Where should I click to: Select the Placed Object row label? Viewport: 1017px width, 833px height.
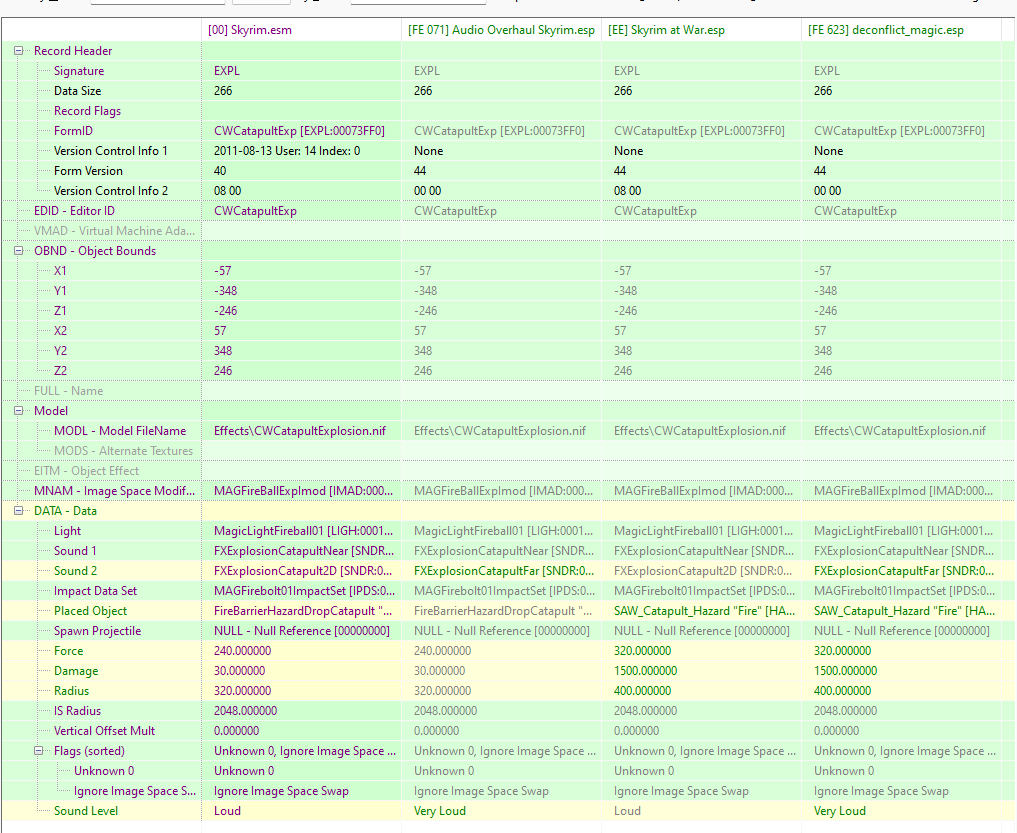coord(90,611)
